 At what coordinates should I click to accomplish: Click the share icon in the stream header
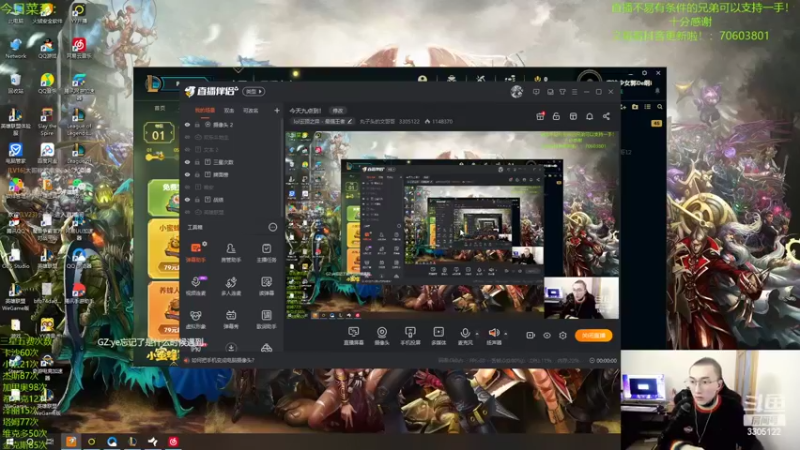[606, 116]
